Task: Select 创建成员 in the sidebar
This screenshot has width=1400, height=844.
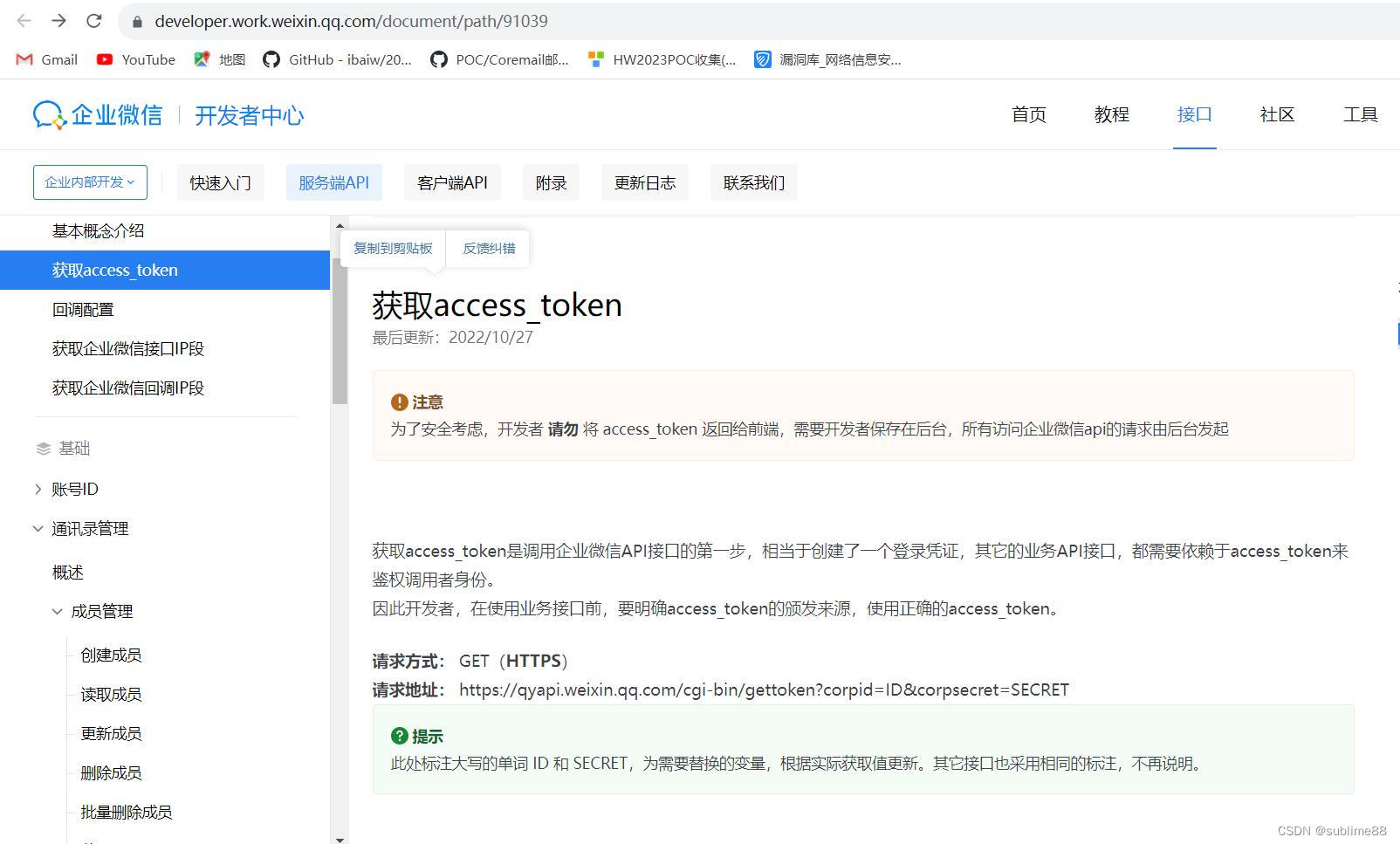Action: [x=111, y=655]
